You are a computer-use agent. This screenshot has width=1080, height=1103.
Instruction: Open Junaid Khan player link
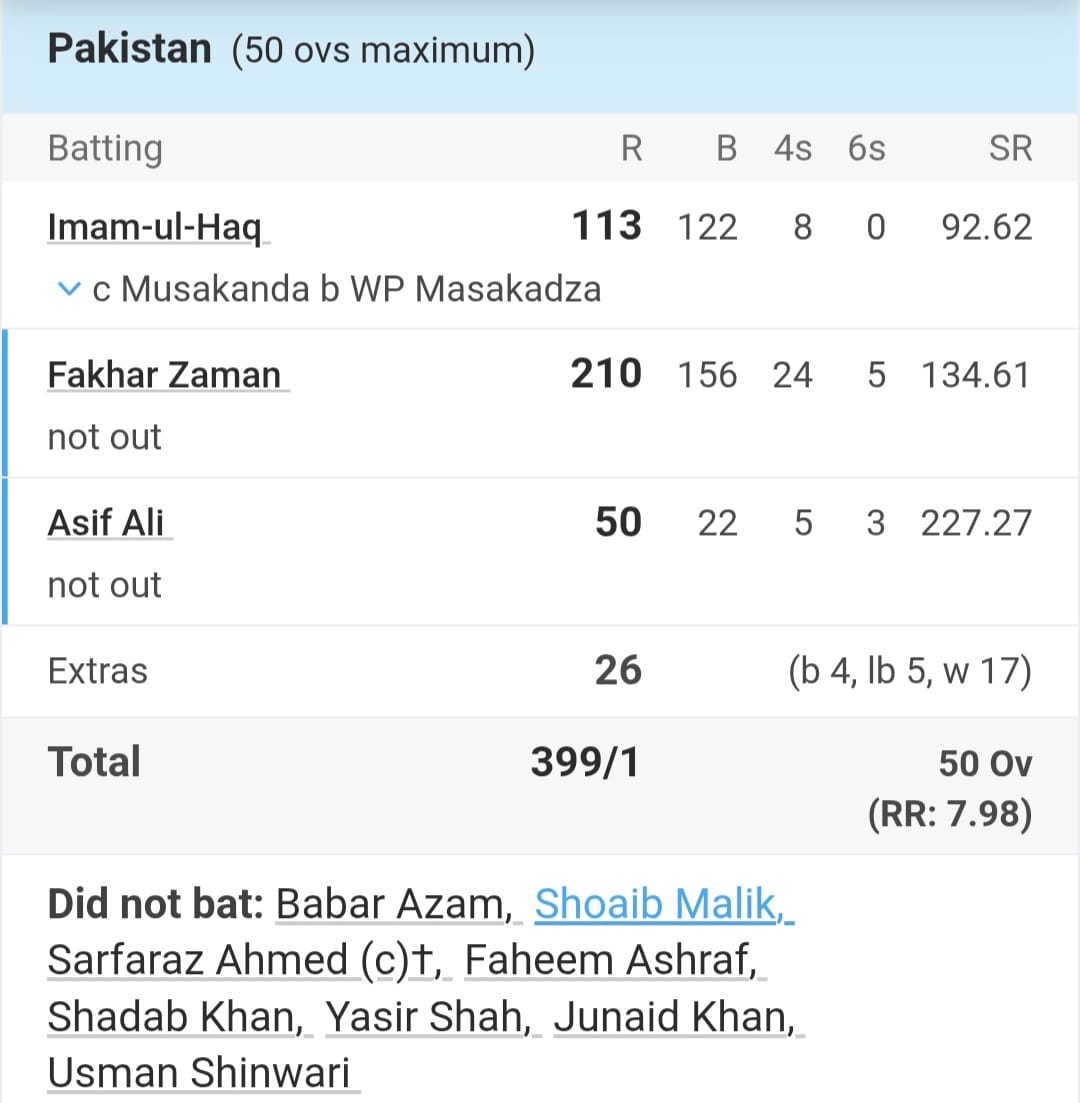point(675,1017)
